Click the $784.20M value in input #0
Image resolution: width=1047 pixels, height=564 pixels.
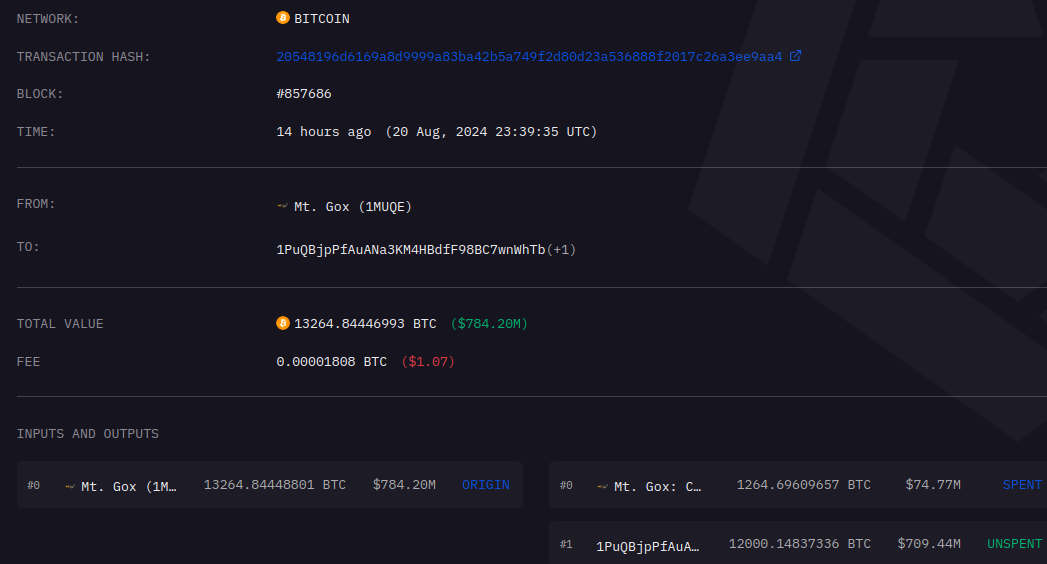404,485
